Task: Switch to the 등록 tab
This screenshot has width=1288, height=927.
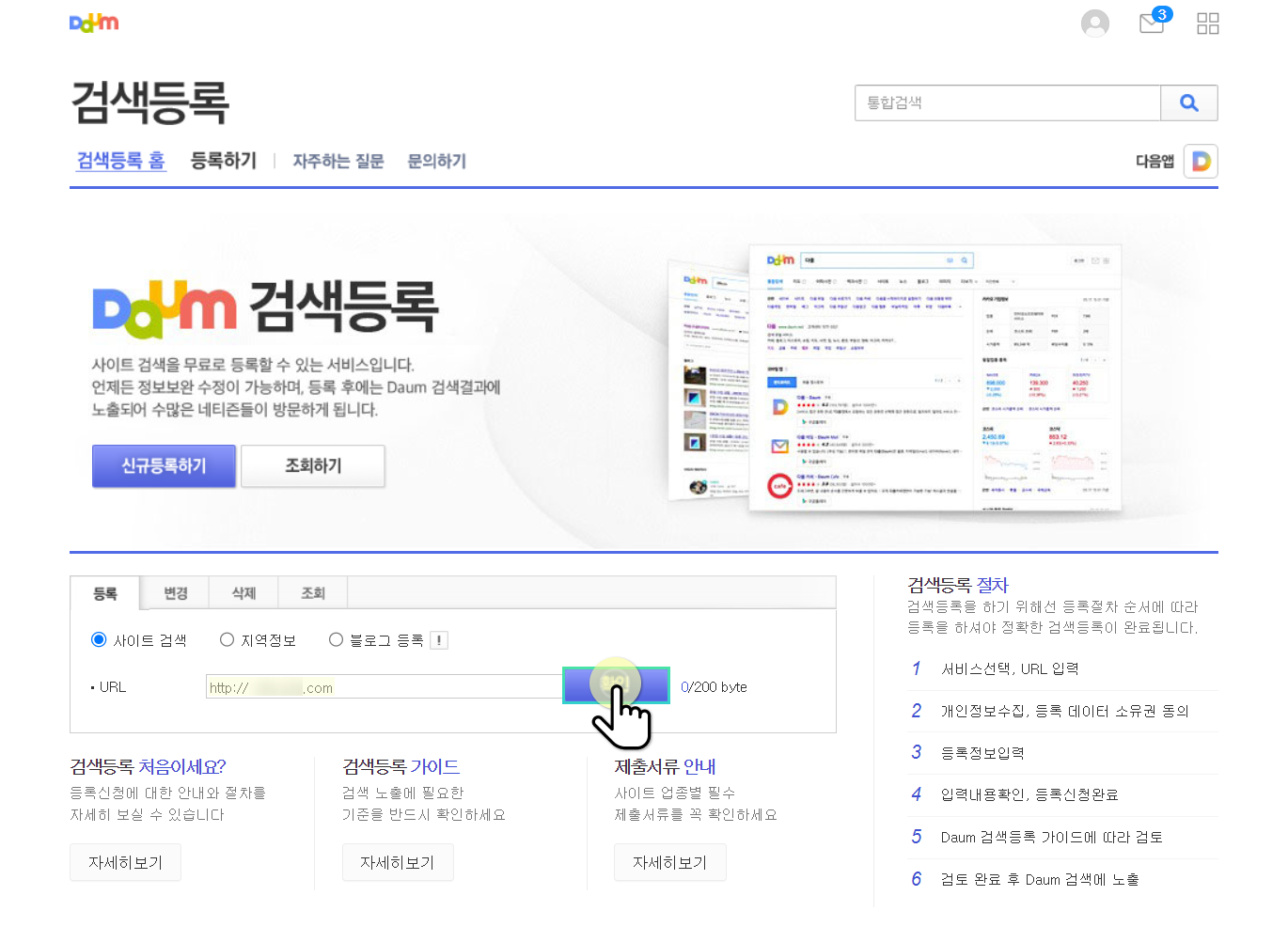Action: point(105,593)
